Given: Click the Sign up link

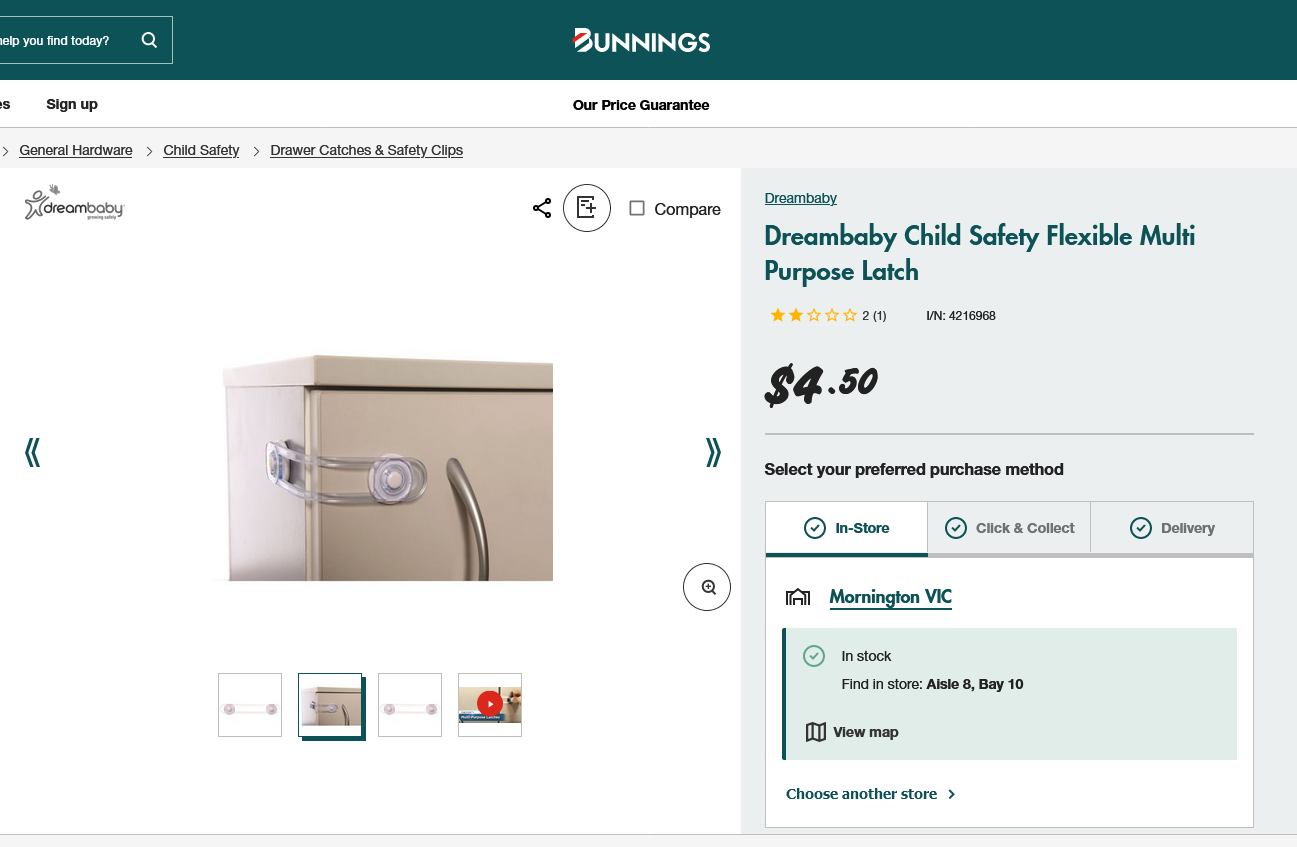Looking at the screenshot, I should pos(72,104).
